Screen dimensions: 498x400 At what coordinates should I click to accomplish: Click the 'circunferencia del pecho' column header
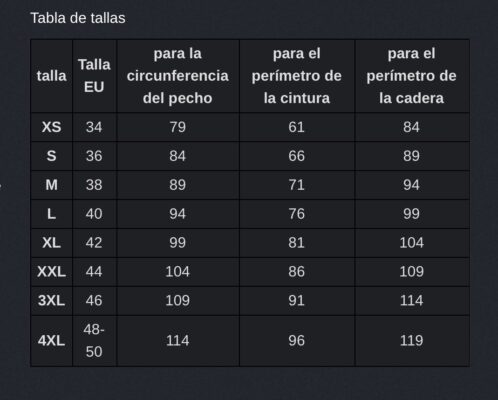[178, 76]
